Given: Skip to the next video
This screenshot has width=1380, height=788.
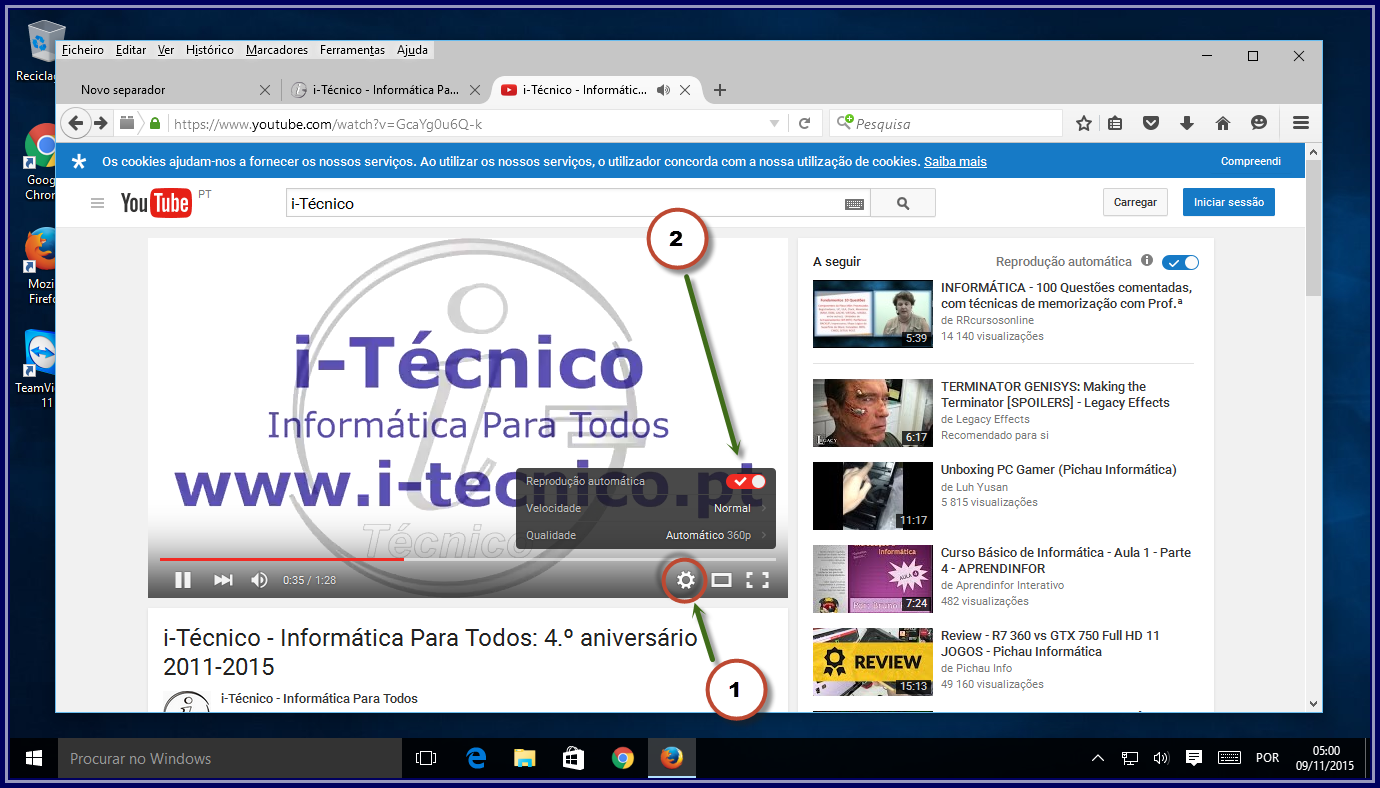Looking at the screenshot, I should pos(223,580).
